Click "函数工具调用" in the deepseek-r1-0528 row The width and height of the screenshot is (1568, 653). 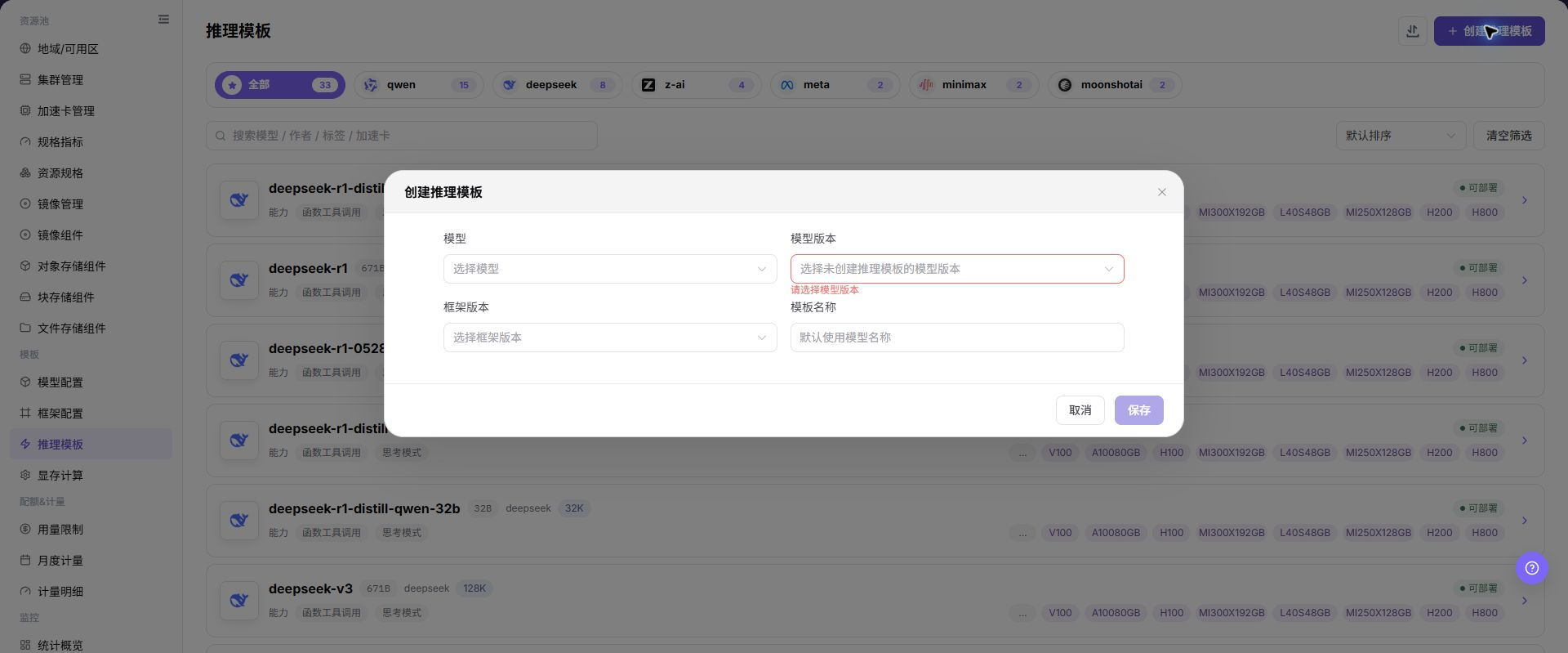point(332,373)
